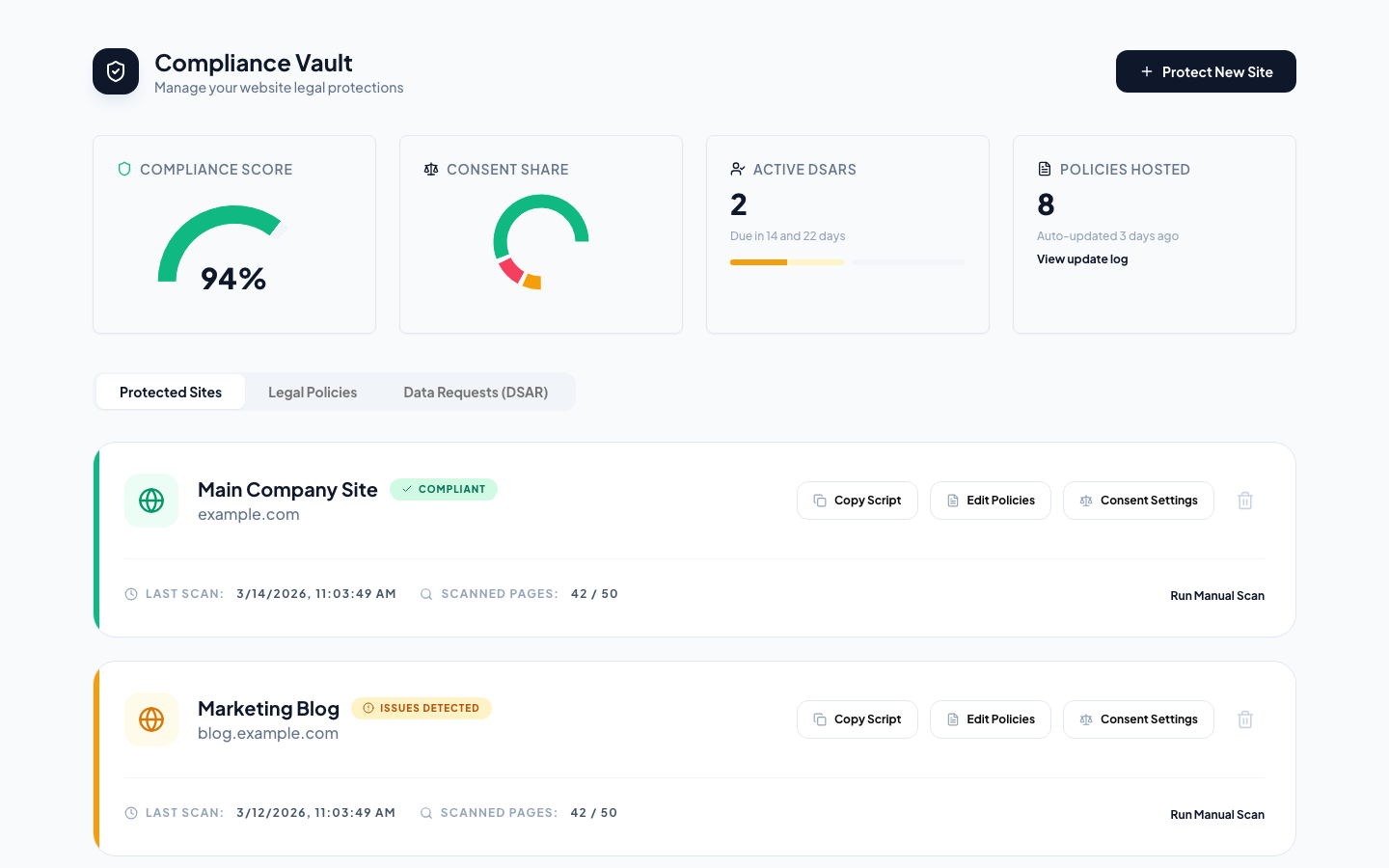Click the shield icon beside Compliance Score
This screenshot has height=868, width=1389.
(x=124, y=168)
